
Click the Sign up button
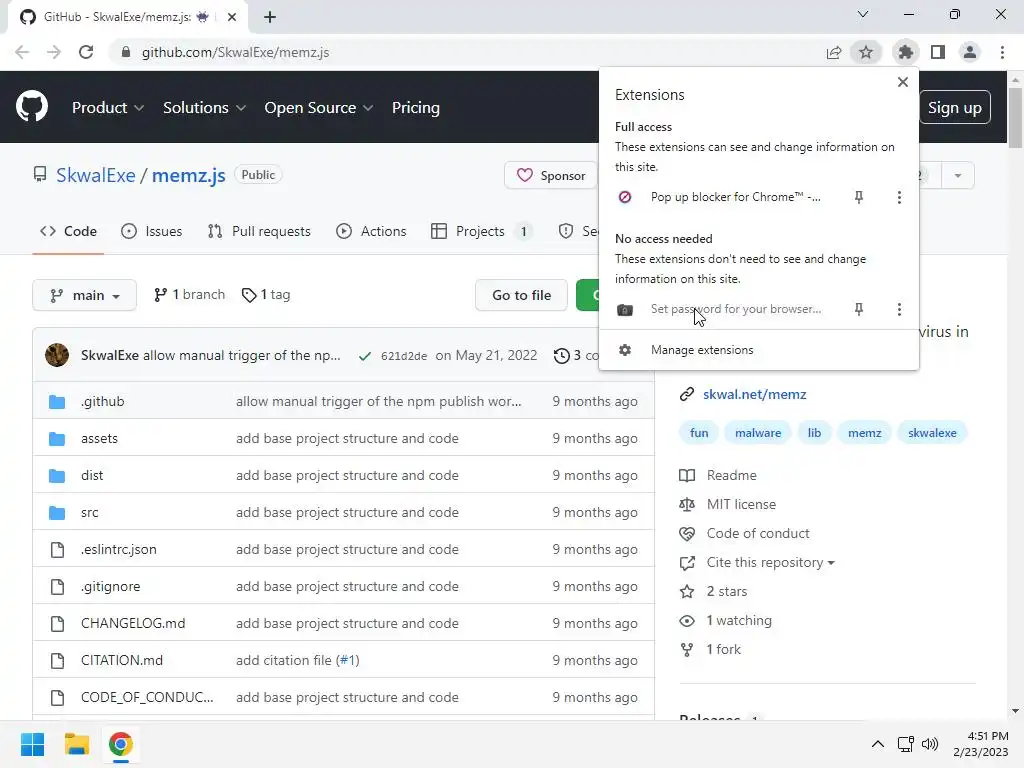pos(955,107)
